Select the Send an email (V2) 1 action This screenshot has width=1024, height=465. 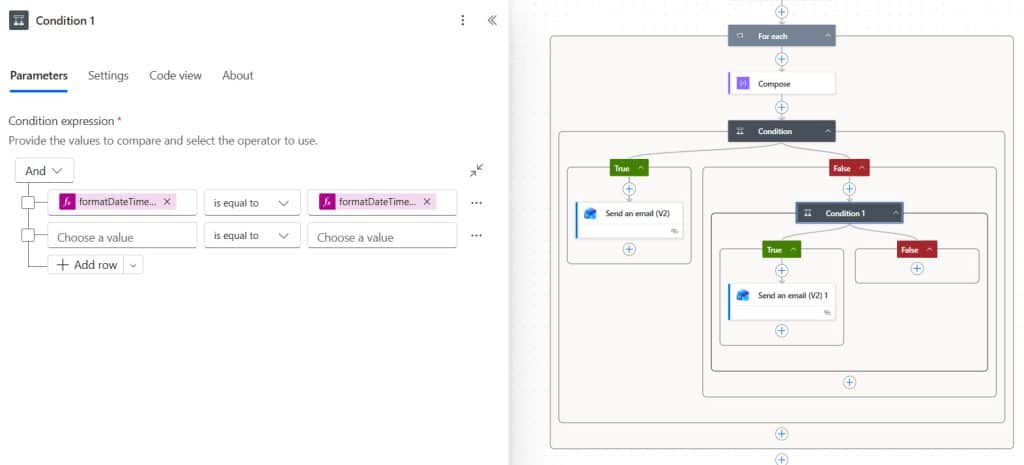point(781,302)
